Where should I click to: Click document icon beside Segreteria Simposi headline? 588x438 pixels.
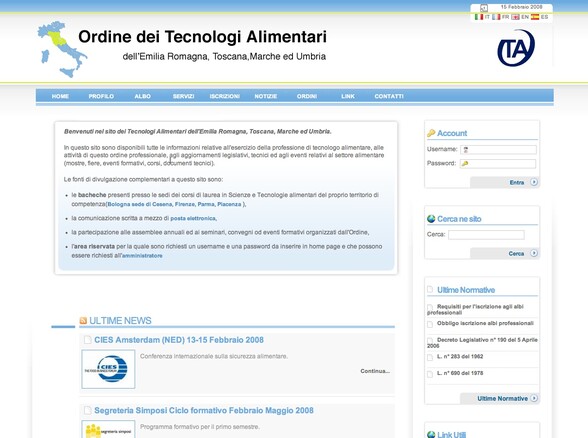coord(88,410)
